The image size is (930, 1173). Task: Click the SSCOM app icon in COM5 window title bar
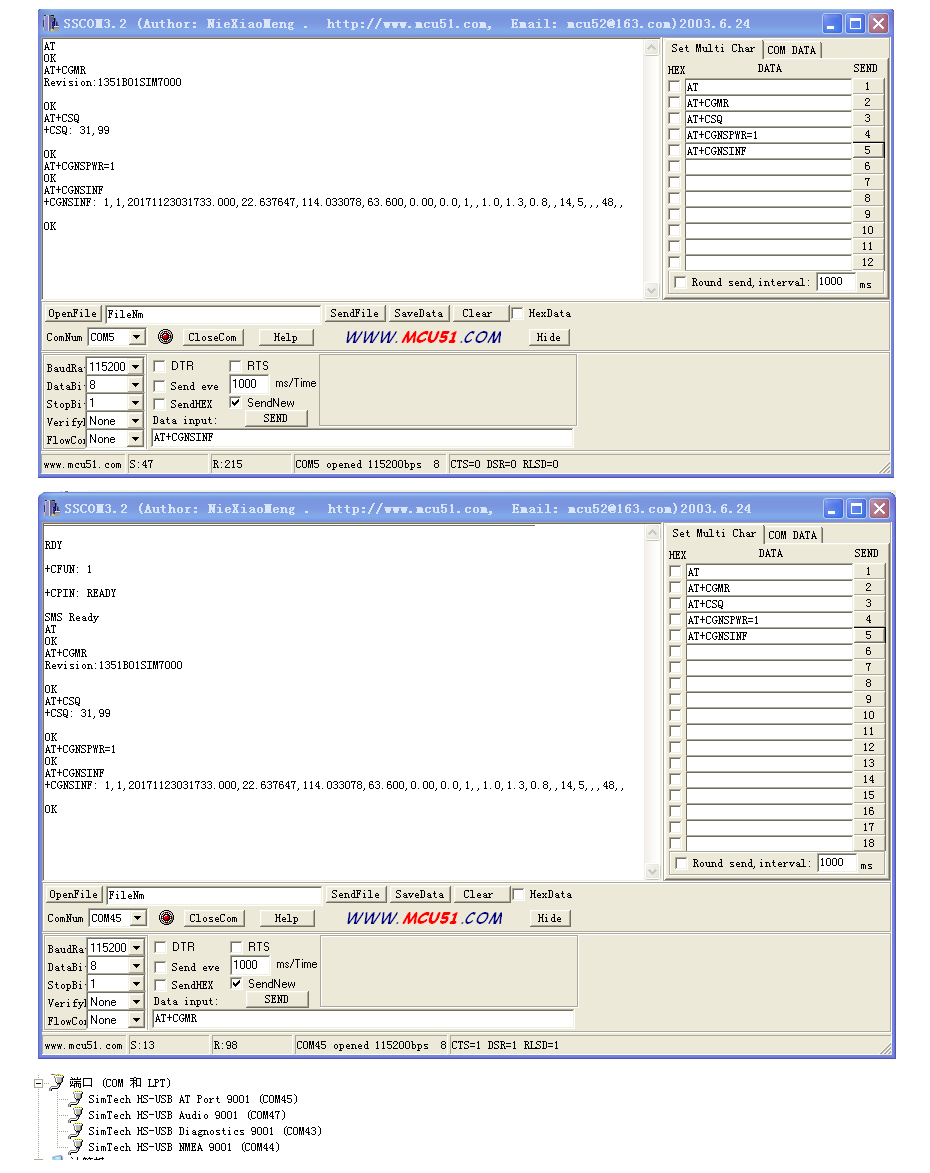pyautogui.click(x=51, y=23)
